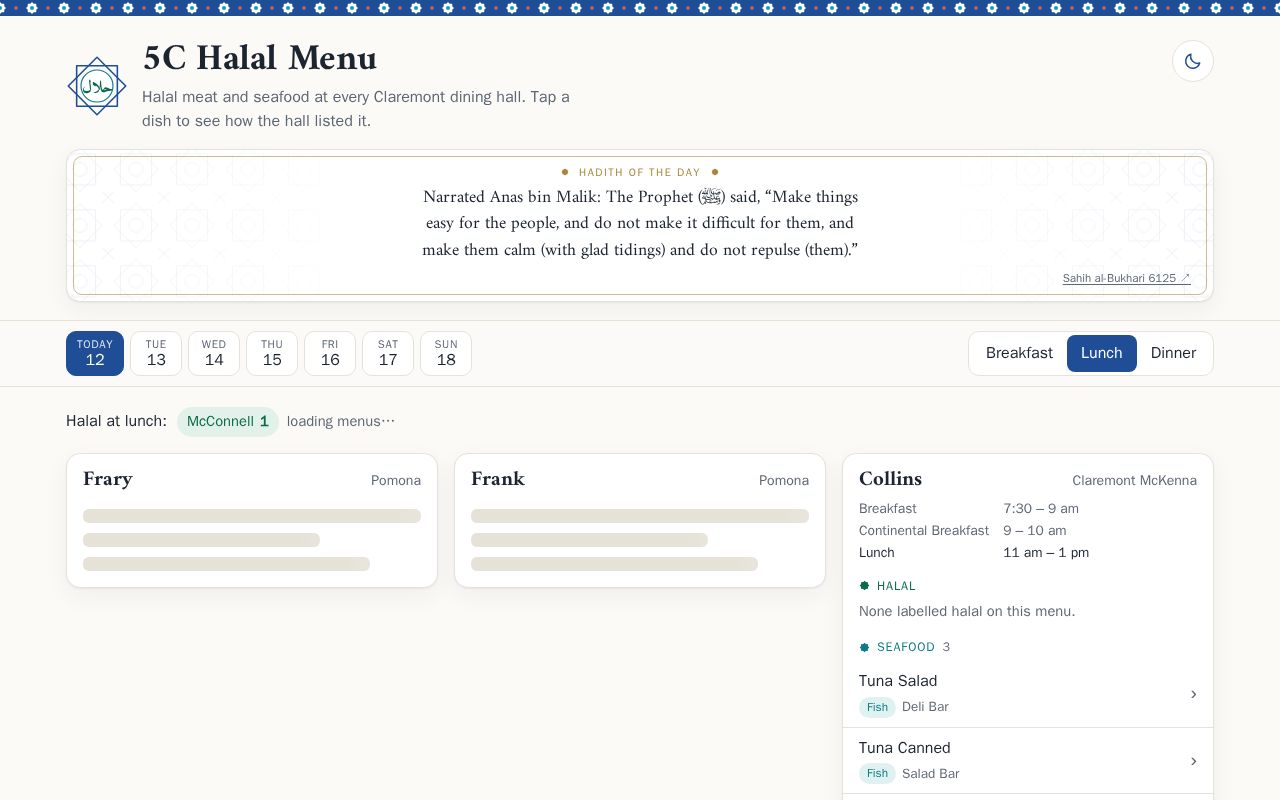The image size is (1280, 800).
Task: Select Today 12 date
Action: (x=95, y=353)
